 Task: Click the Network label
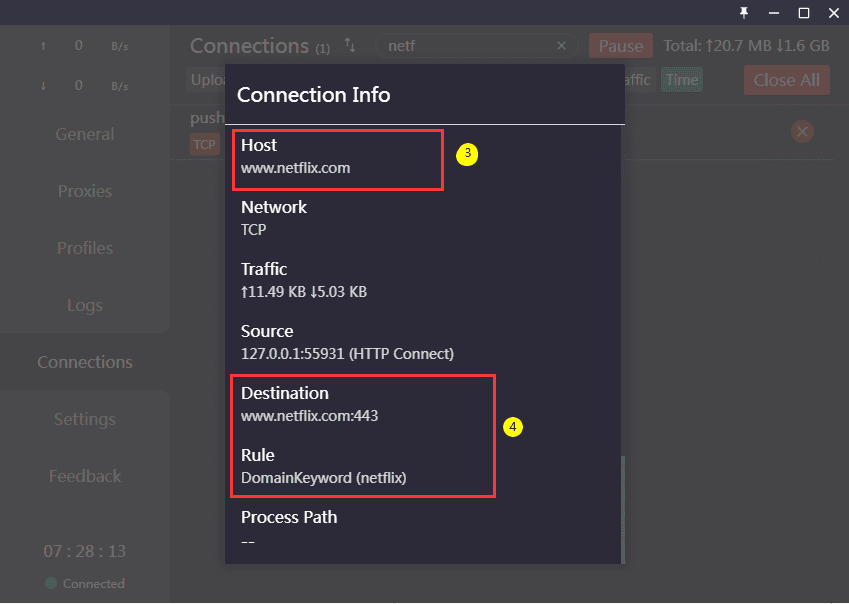pyautogui.click(x=274, y=207)
